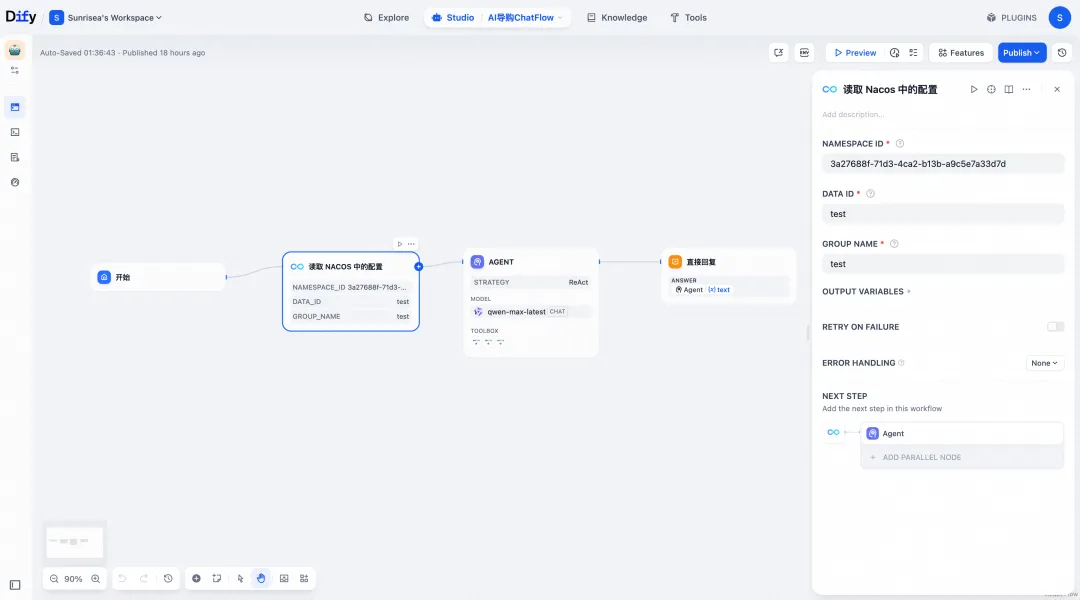
Task: Open version history icon next to Publish
Action: [x=1061, y=52]
